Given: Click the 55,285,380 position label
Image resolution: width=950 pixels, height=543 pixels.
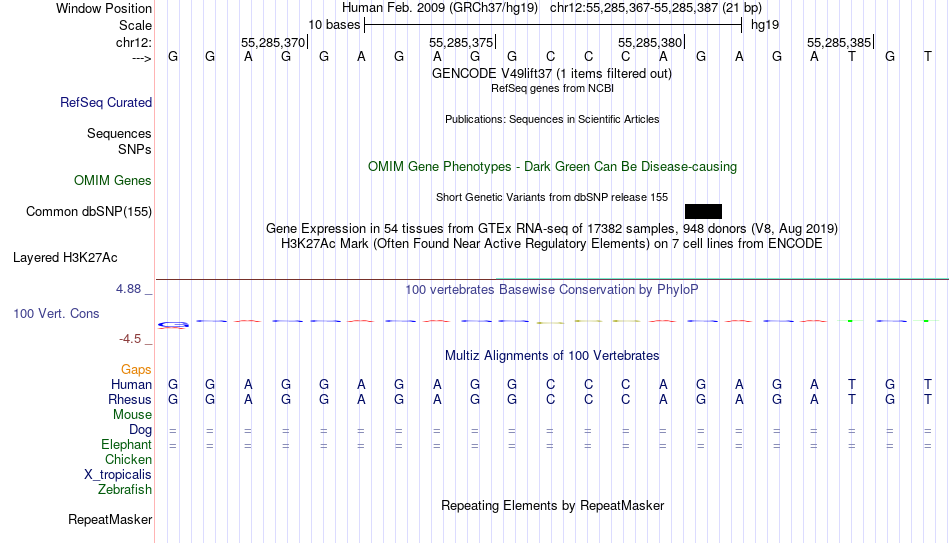Looking at the screenshot, I should point(651,42).
